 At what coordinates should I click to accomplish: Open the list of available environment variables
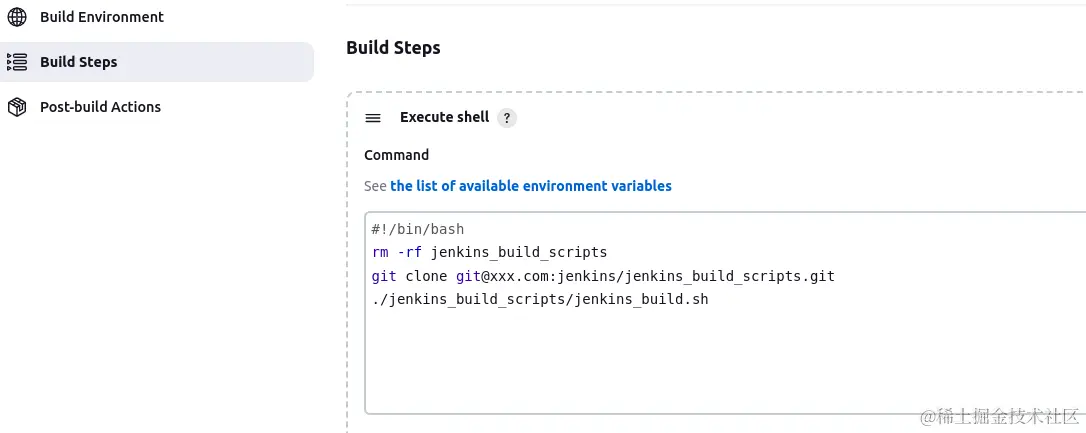[530, 186]
